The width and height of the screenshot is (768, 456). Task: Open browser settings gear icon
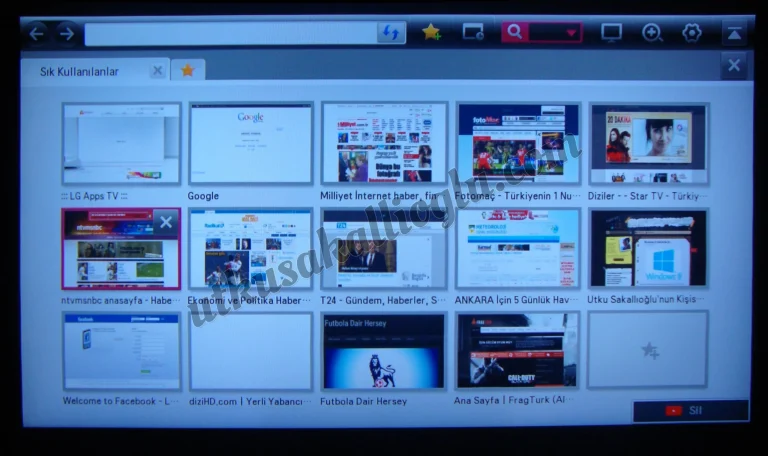tap(692, 33)
